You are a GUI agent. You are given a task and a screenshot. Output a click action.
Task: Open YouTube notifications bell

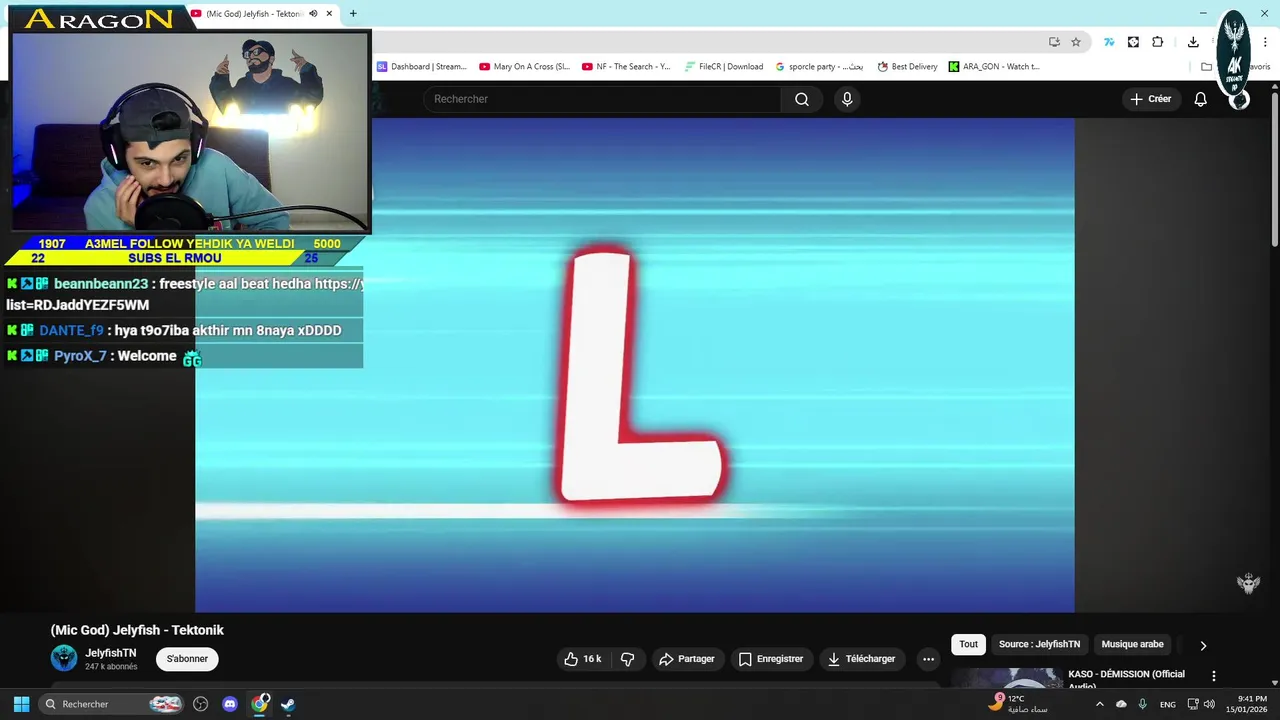pyautogui.click(x=1201, y=99)
